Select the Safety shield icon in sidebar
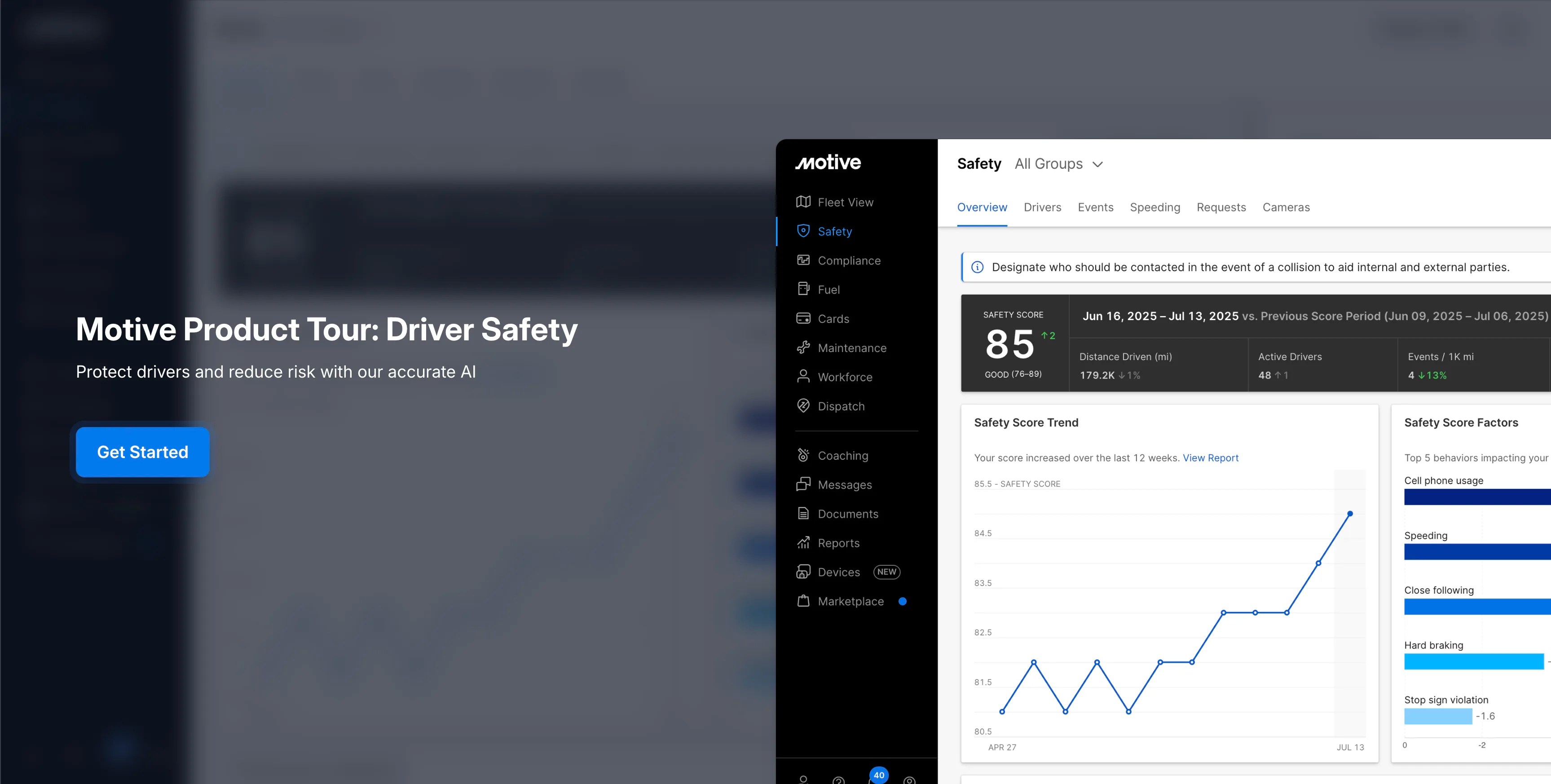 802,231
